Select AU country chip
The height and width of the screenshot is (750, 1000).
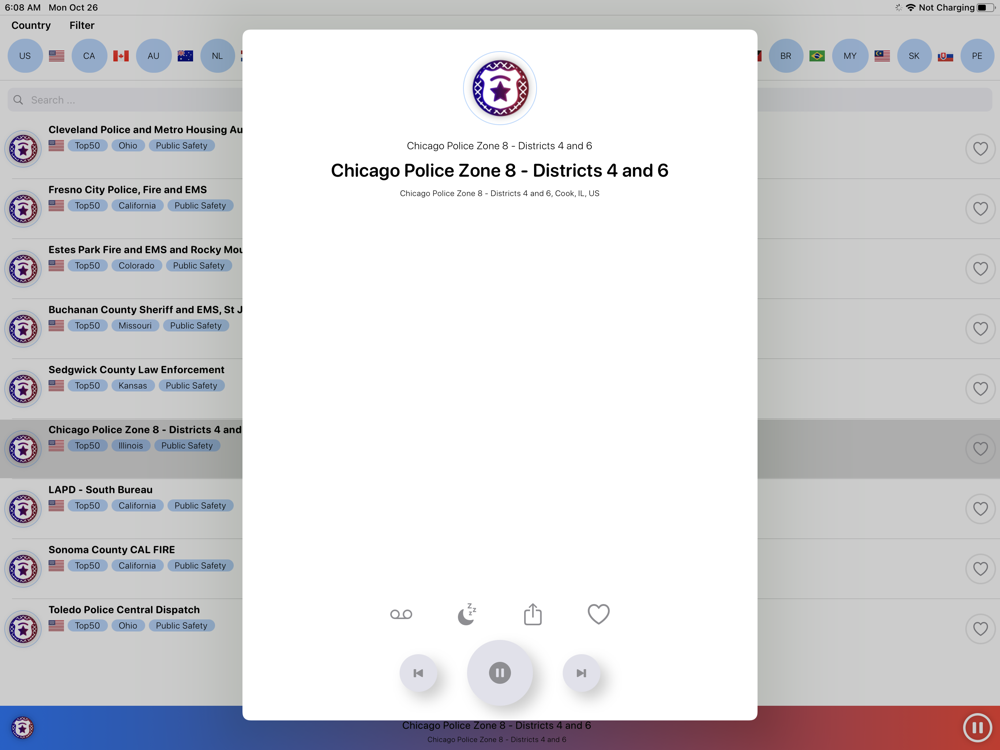[154, 55]
